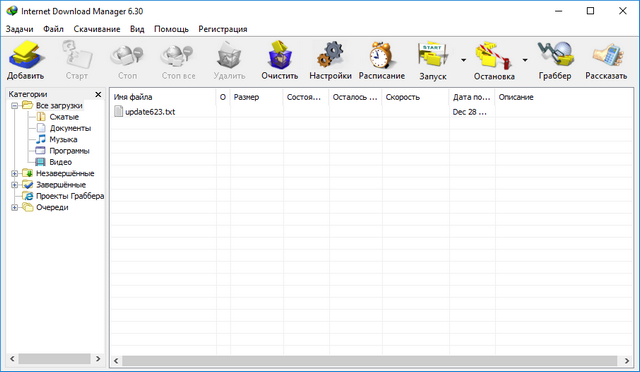The width and height of the screenshot is (640, 372).
Task: Click the download list scroll left arrow
Action: 116,361
